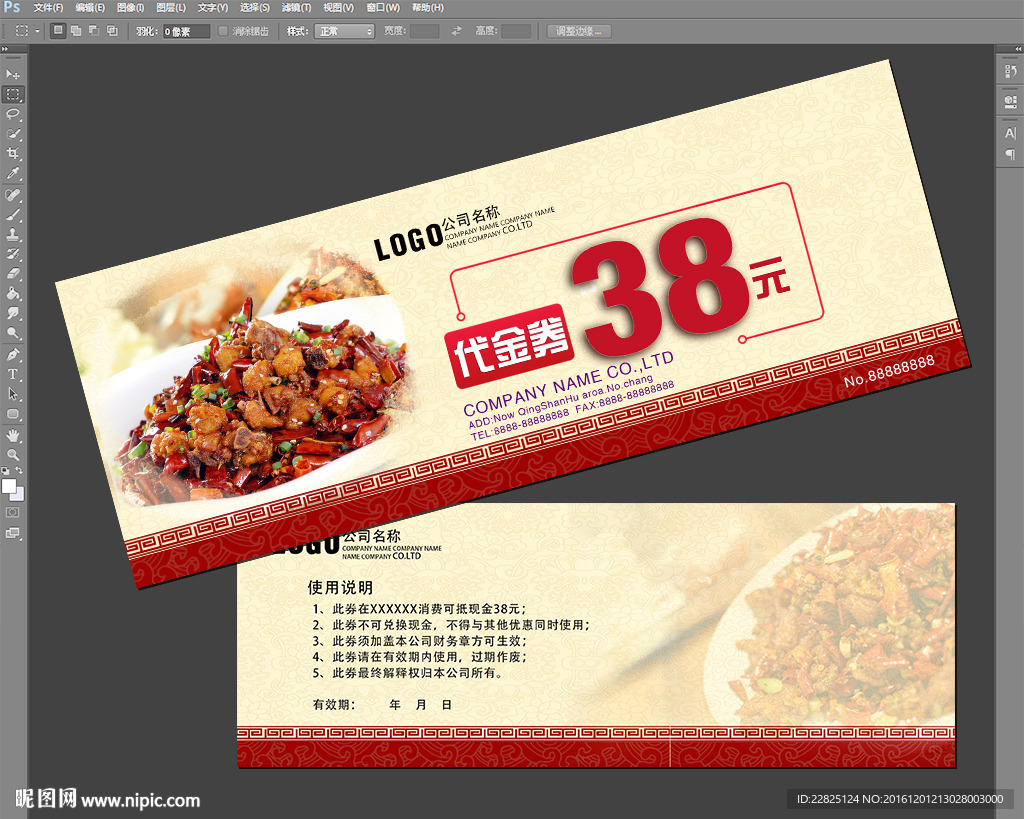This screenshot has height=819, width=1024.
Task: Open the Paragraph panel icon
Action: coord(1010,154)
